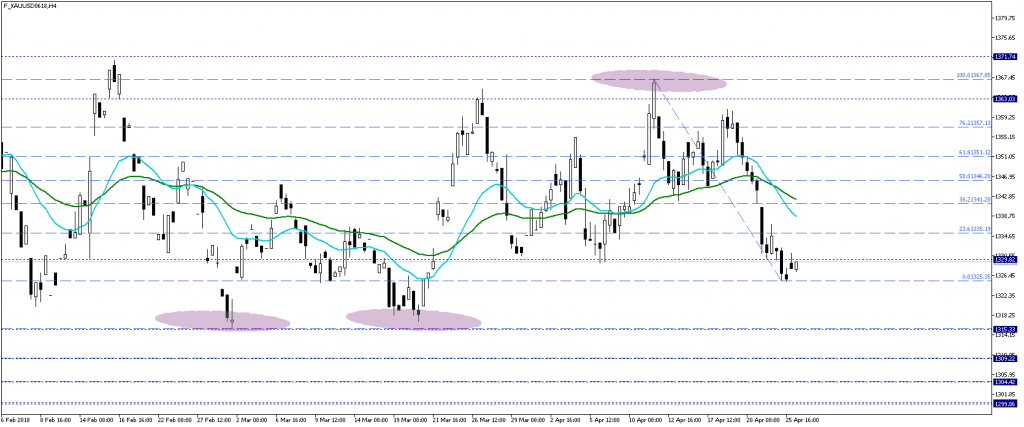The image size is (1024, 427).
Task: Click the 1375.65 price scale value
Action: point(1006,39)
